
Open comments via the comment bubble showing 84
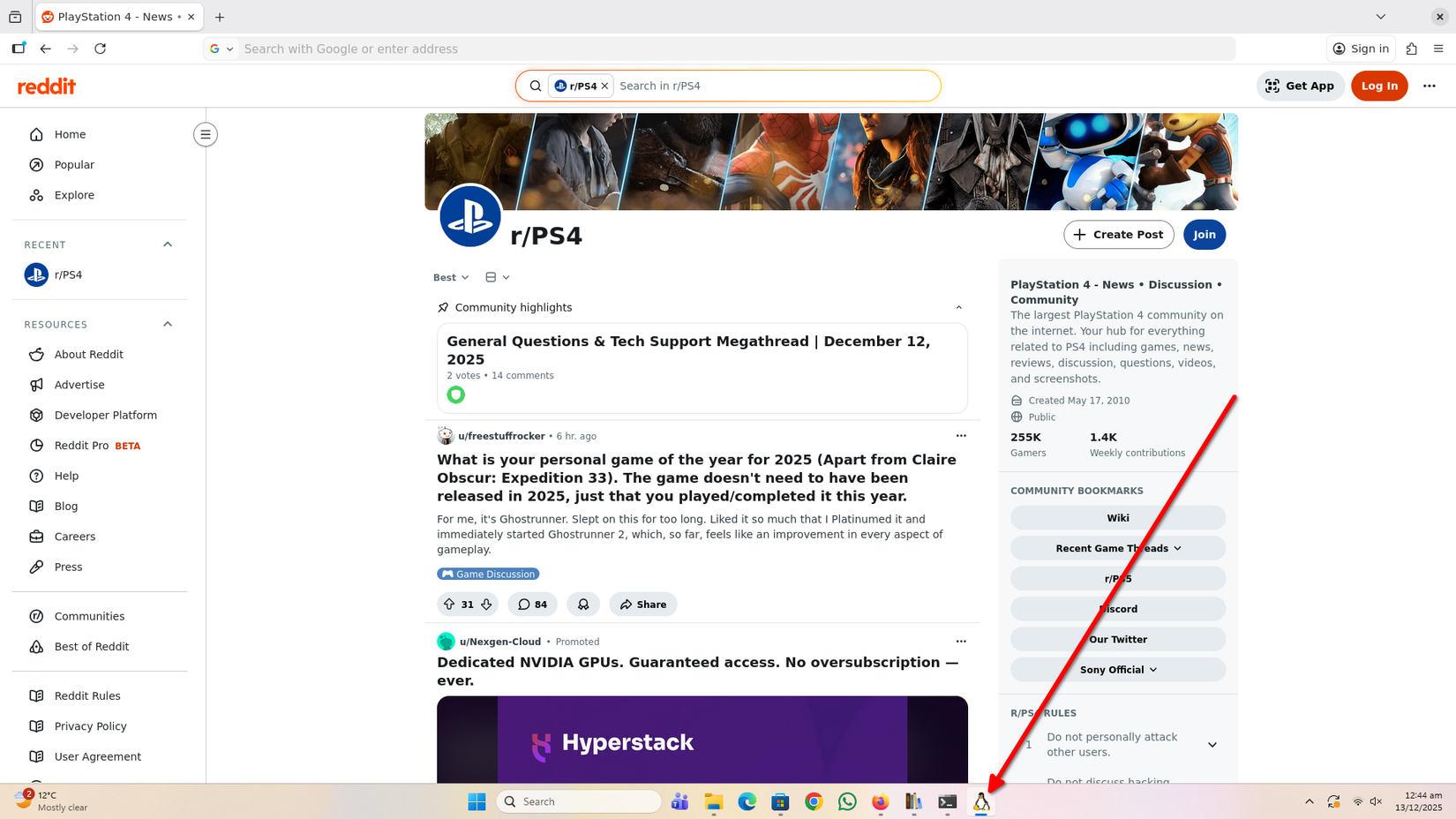(532, 604)
